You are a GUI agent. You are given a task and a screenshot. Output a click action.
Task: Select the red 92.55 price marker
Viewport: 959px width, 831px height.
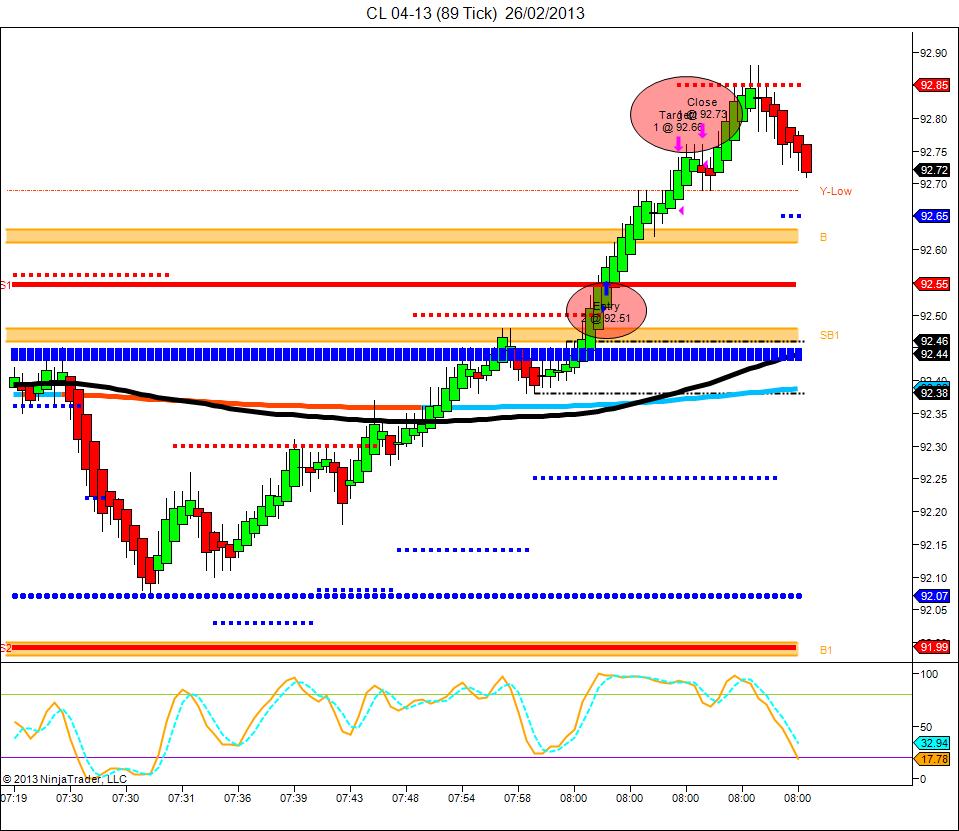pos(932,284)
